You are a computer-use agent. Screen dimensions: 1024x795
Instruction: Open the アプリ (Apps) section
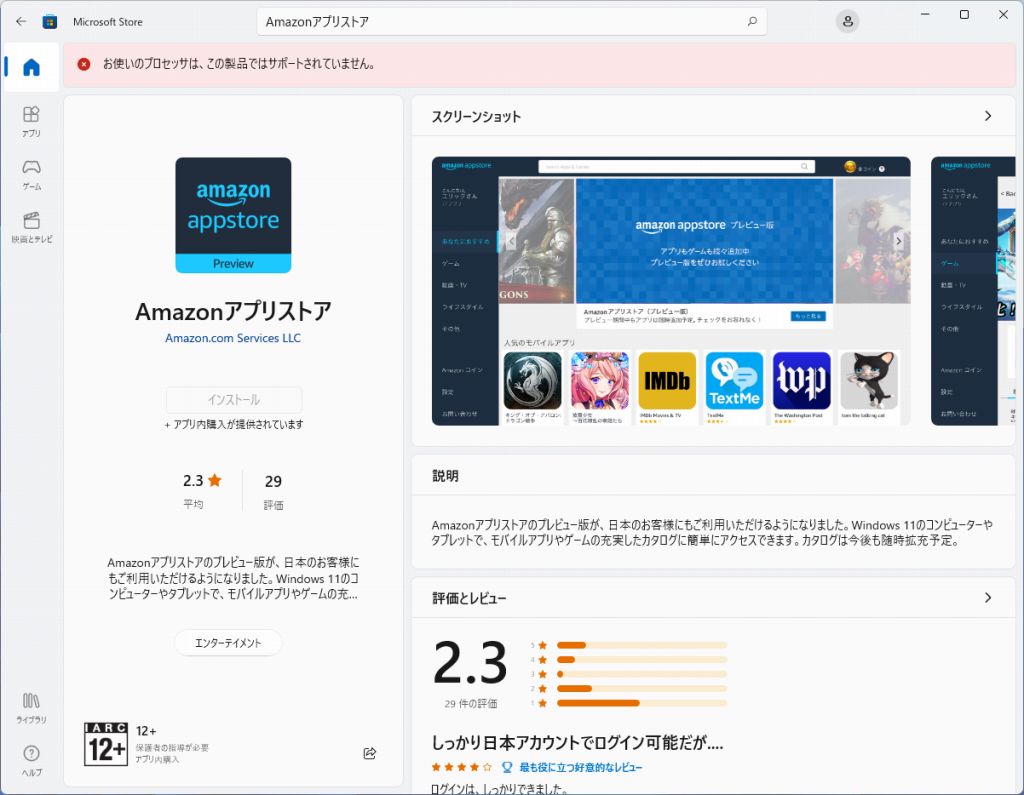(x=31, y=122)
